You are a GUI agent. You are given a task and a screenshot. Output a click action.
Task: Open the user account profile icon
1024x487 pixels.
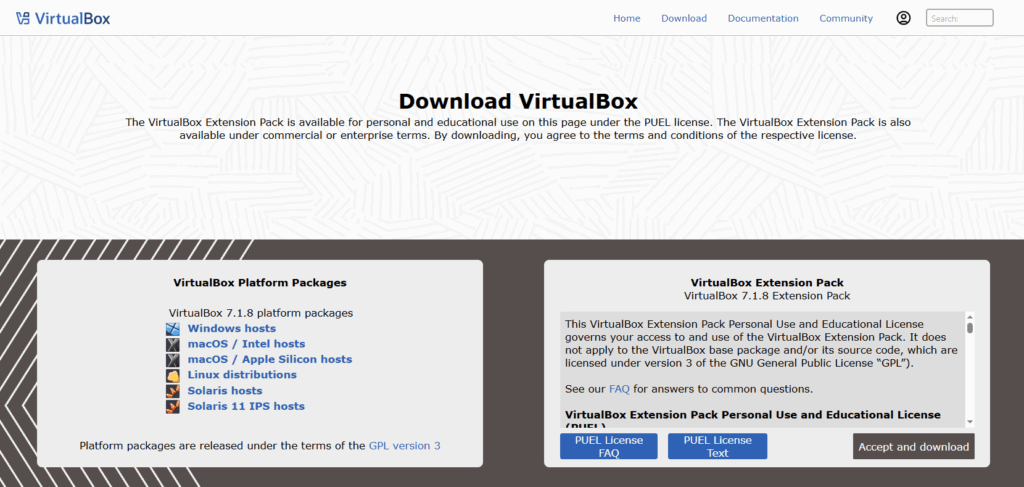point(903,18)
